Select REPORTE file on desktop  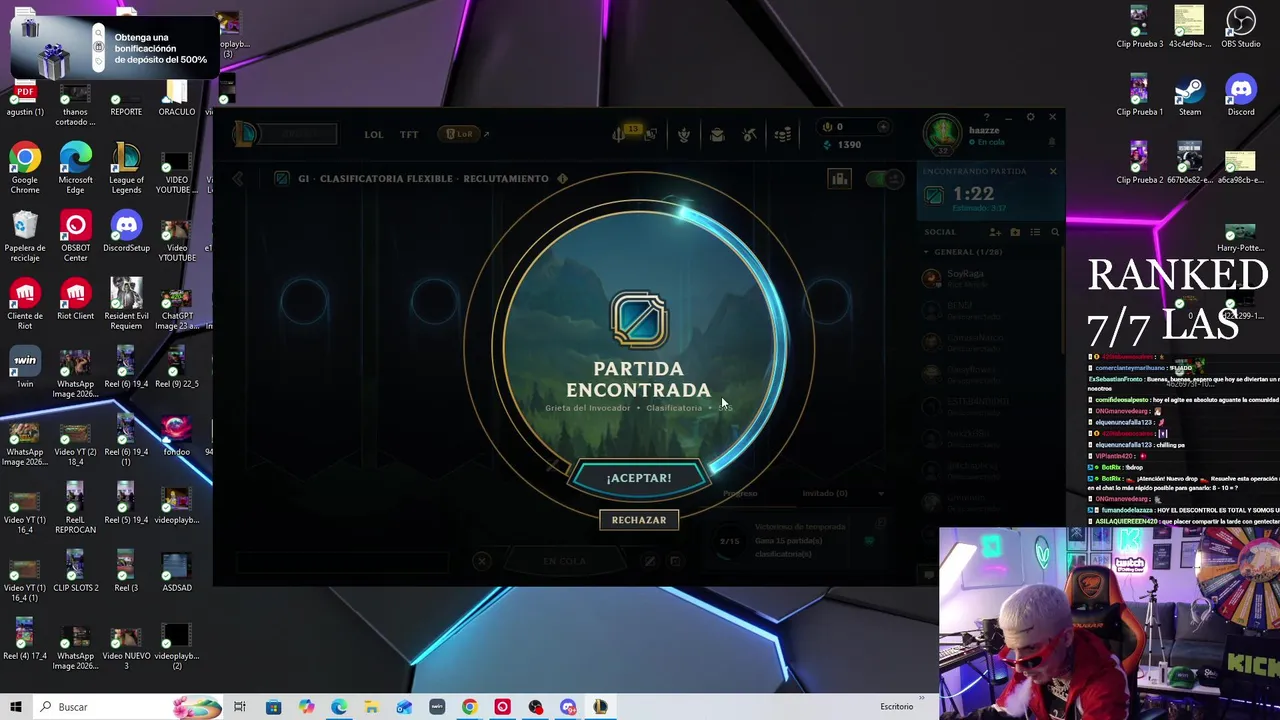[x=126, y=100]
